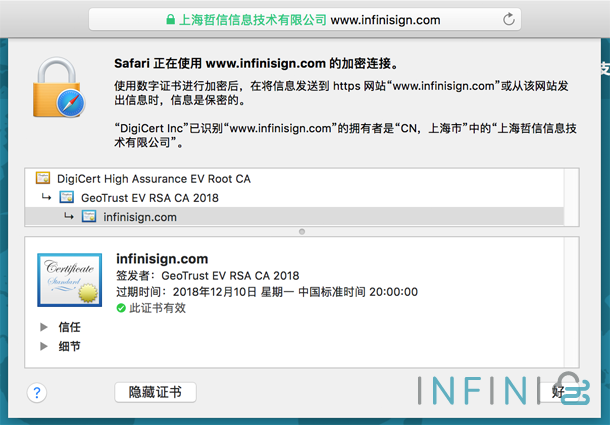Click the green lock icon in address bar
Screen dimensions: 610x425
[x=170, y=19]
